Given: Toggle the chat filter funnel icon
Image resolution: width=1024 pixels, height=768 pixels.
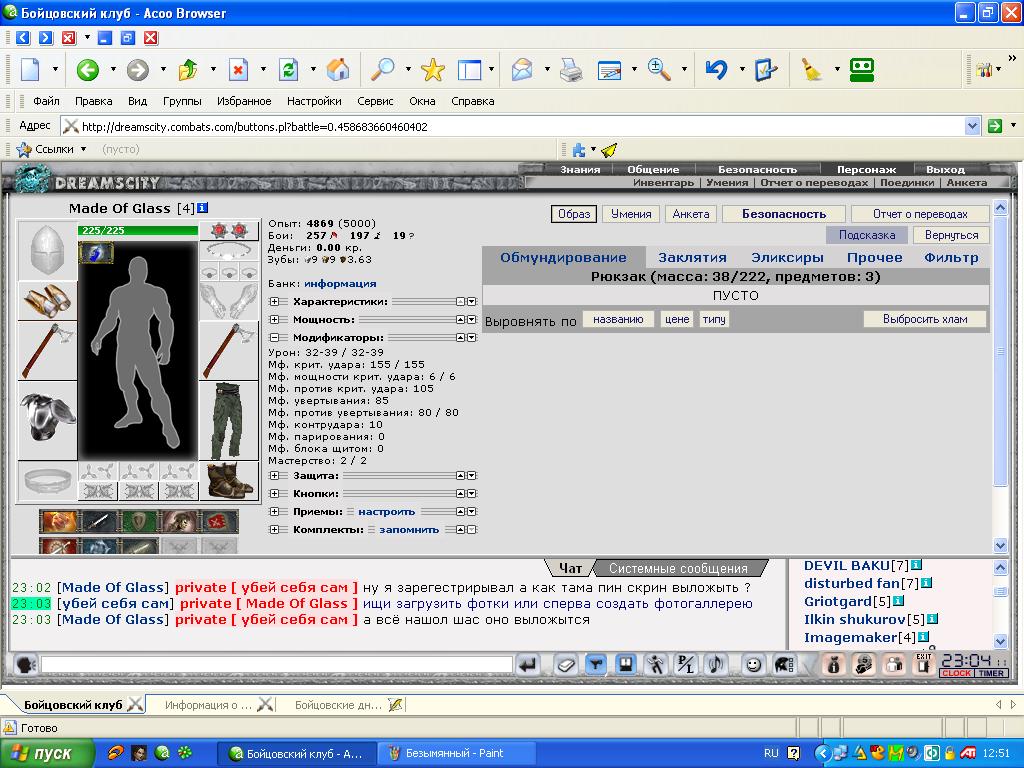Looking at the screenshot, I should pos(596,665).
